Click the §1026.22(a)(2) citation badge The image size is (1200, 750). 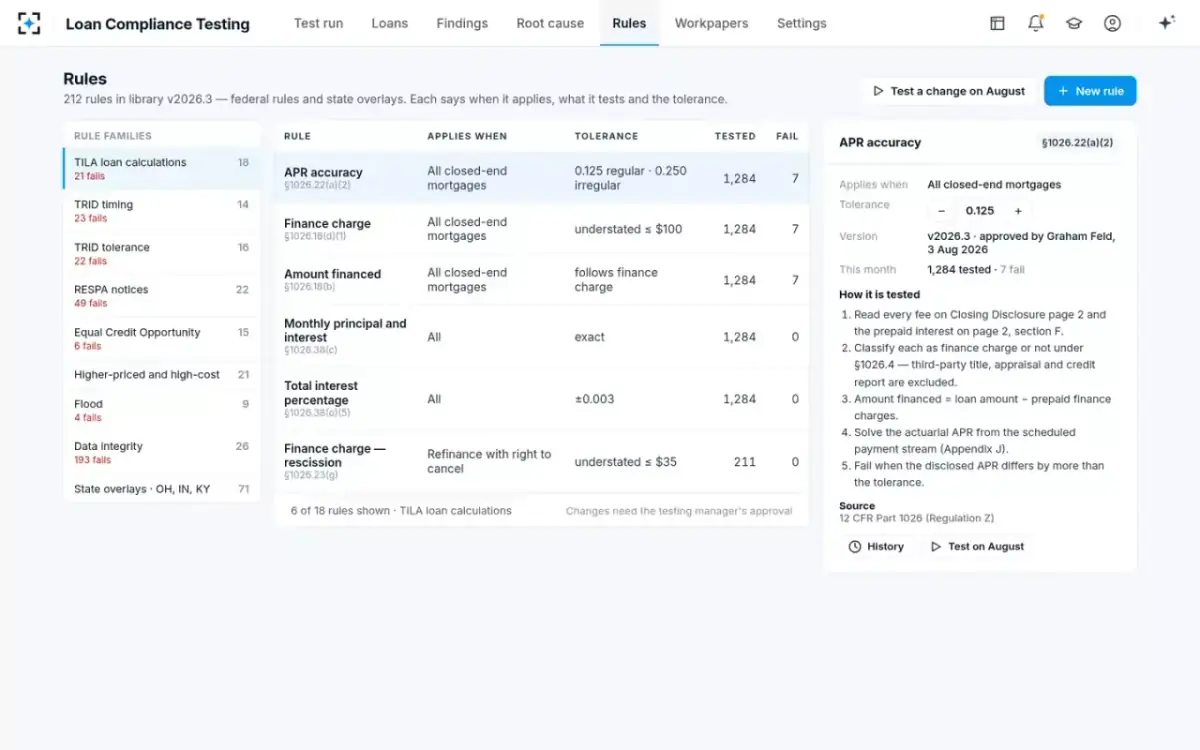coord(1077,143)
